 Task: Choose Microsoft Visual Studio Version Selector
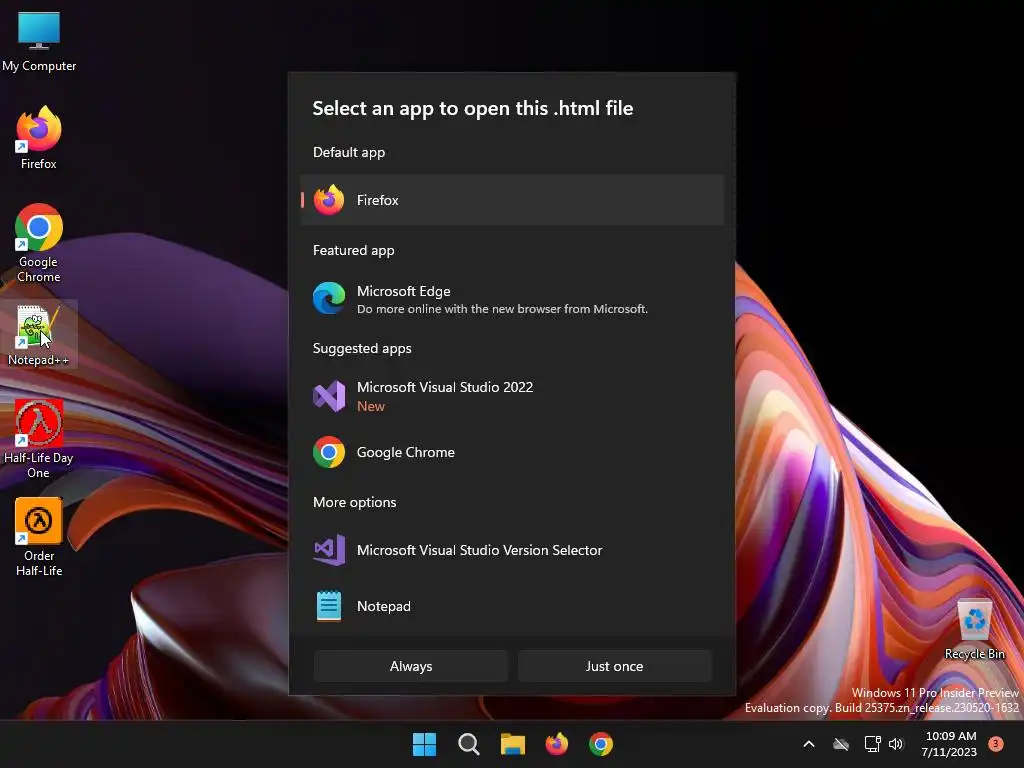(512, 550)
